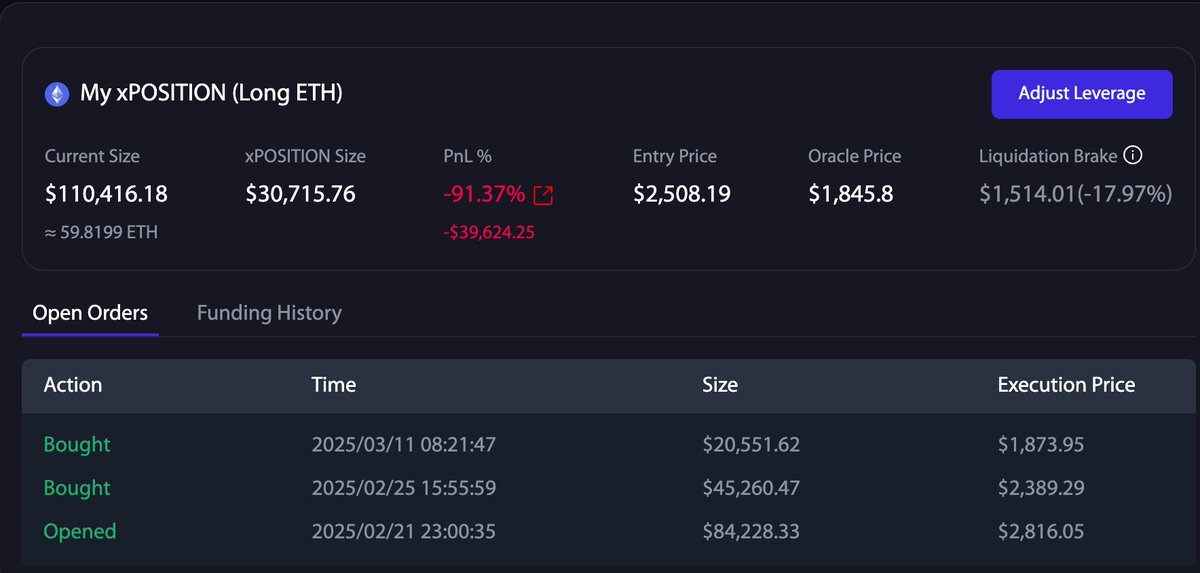The height and width of the screenshot is (573, 1200).
Task: Click the $1,845.8 oracle price value
Action: pyautogui.click(x=851, y=194)
